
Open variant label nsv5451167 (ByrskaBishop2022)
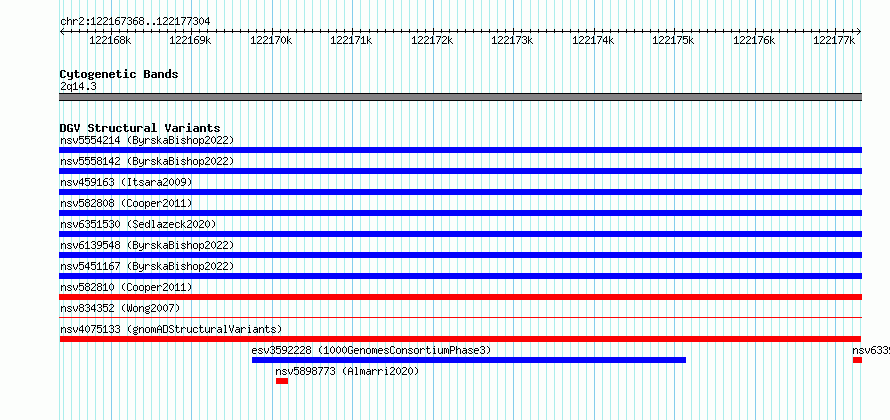(147, 266)
